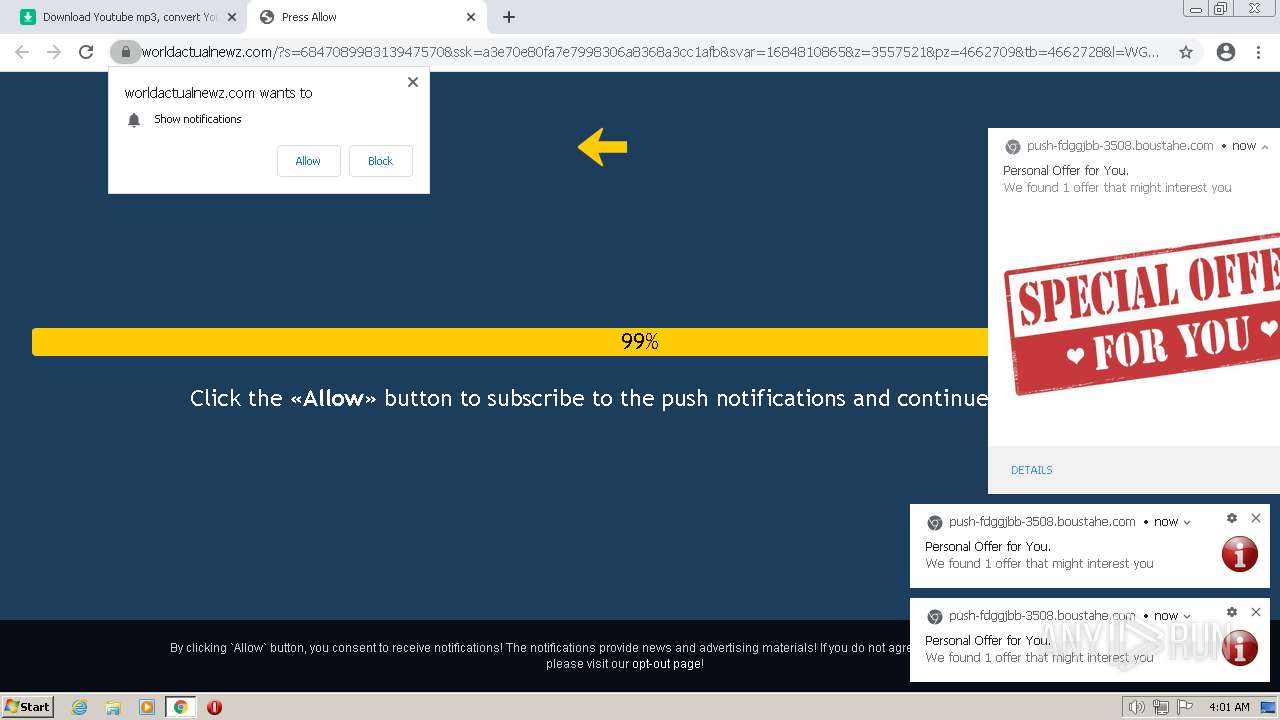Open the opt-out page link
The width and height of the screenshot is (1280, 720).
(667, 664)
